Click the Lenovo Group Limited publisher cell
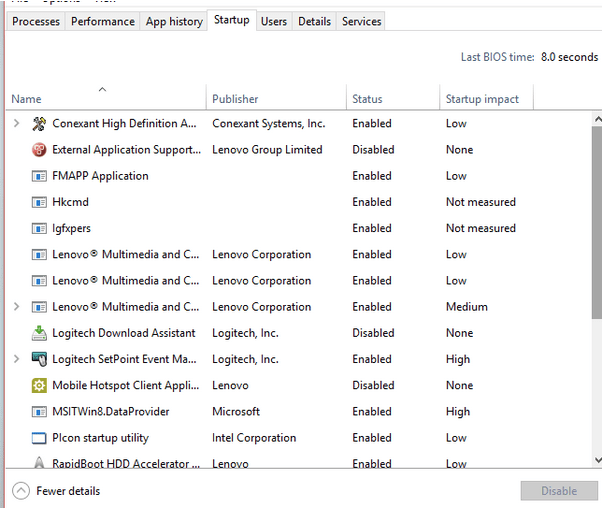 (267, 150)
